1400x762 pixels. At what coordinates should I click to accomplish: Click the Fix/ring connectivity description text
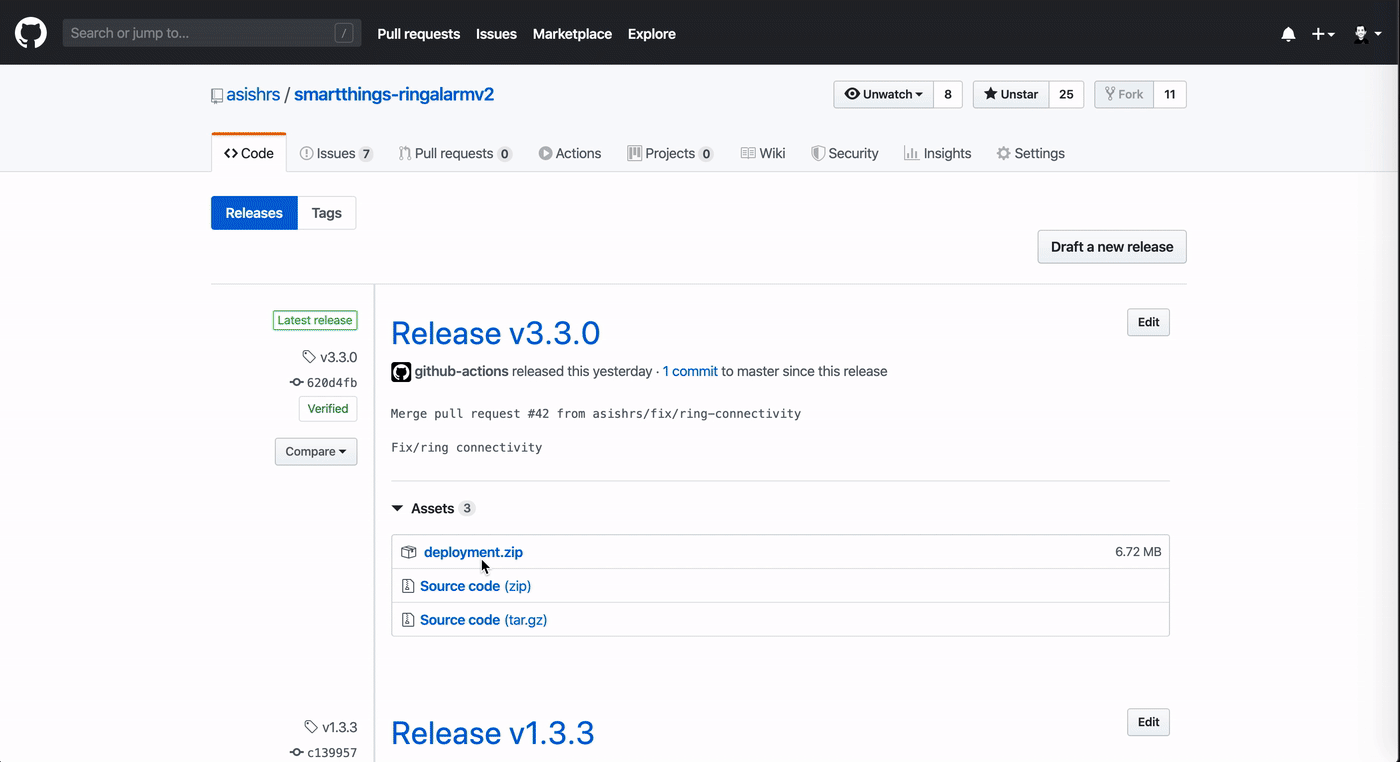(467, 447)
